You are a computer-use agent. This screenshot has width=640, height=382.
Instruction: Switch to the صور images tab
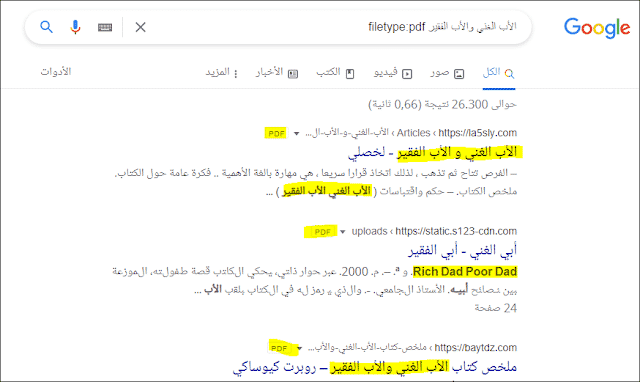tap(447, 73)
